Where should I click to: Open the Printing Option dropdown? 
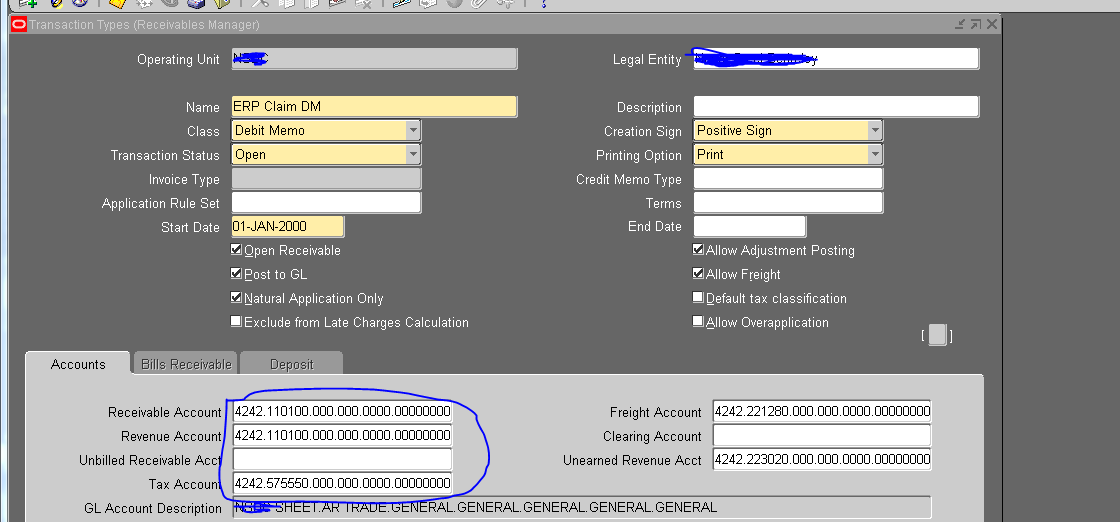coord(875,154)
